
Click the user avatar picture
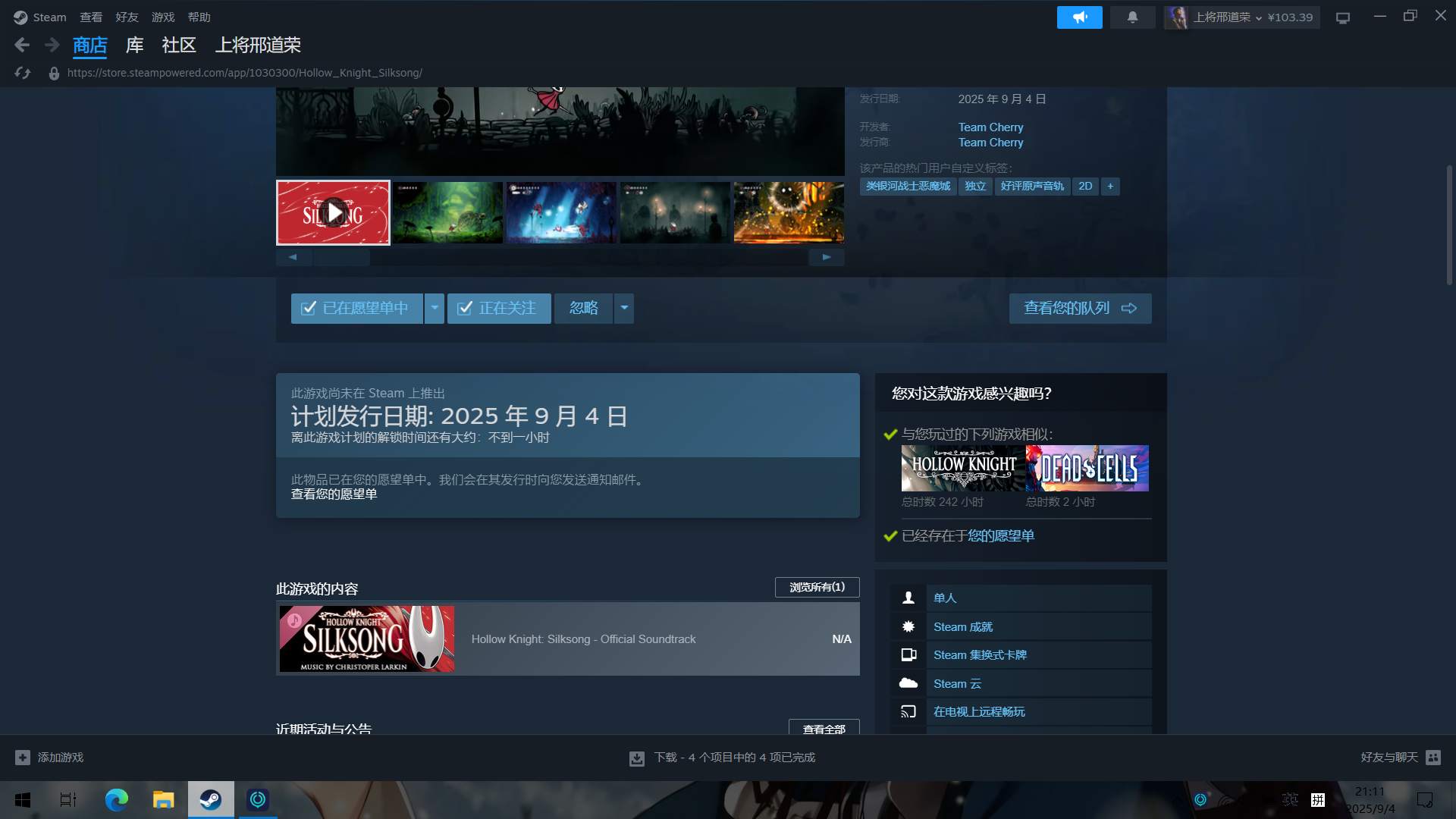1176,17
